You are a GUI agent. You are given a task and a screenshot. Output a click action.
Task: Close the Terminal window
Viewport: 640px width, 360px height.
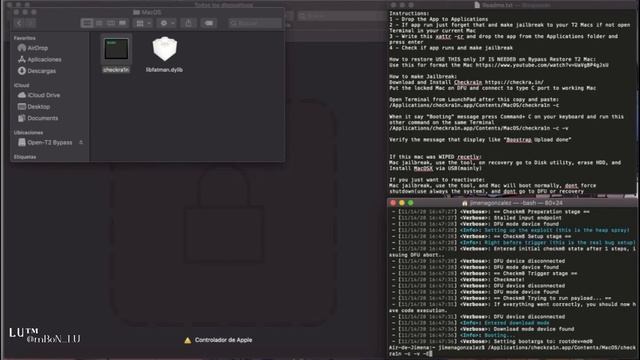393,203
